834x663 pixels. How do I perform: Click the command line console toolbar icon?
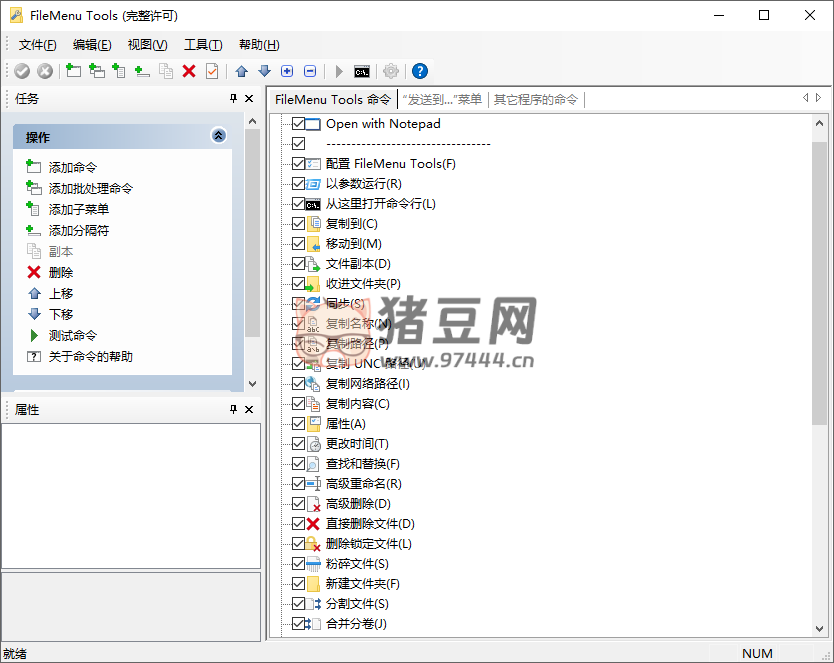tap(362, 71)
